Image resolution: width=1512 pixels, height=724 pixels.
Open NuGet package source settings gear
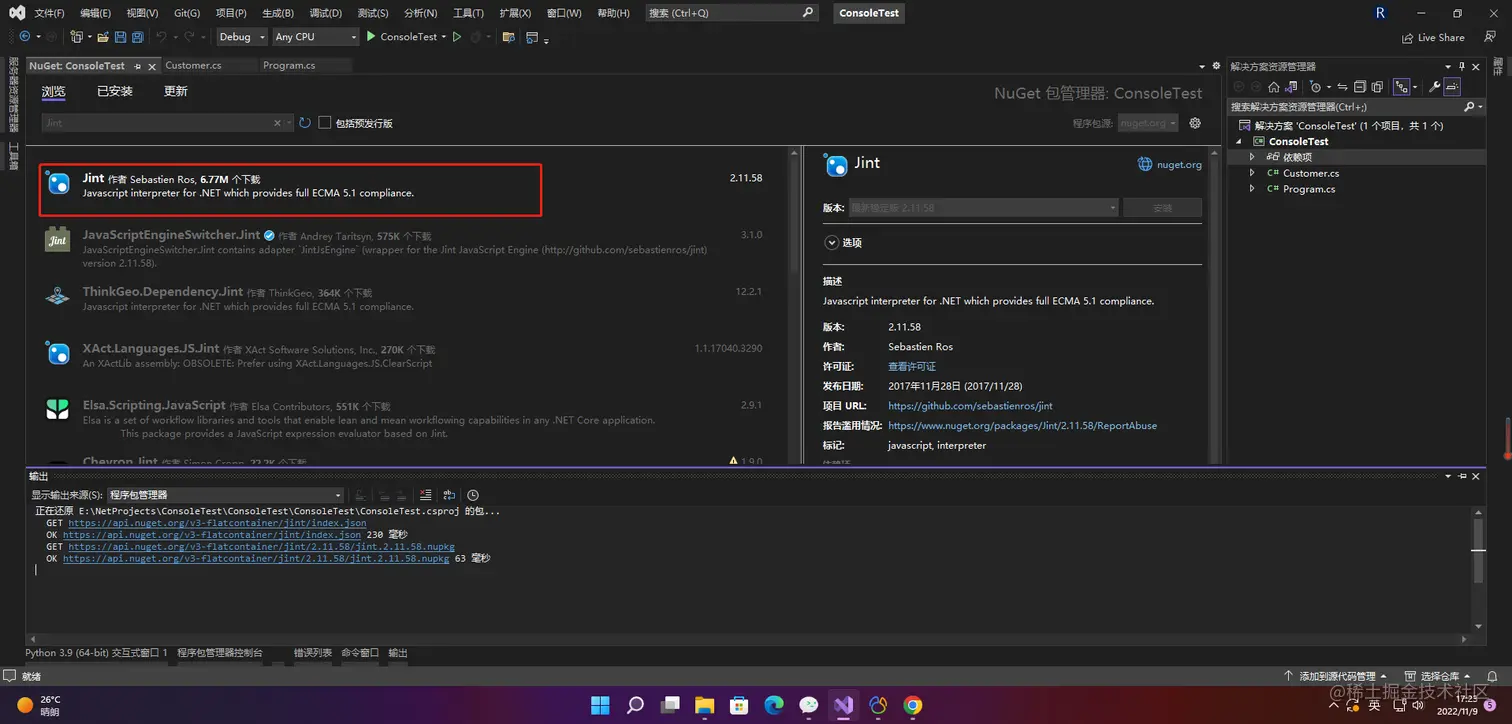pos(1195,123)
